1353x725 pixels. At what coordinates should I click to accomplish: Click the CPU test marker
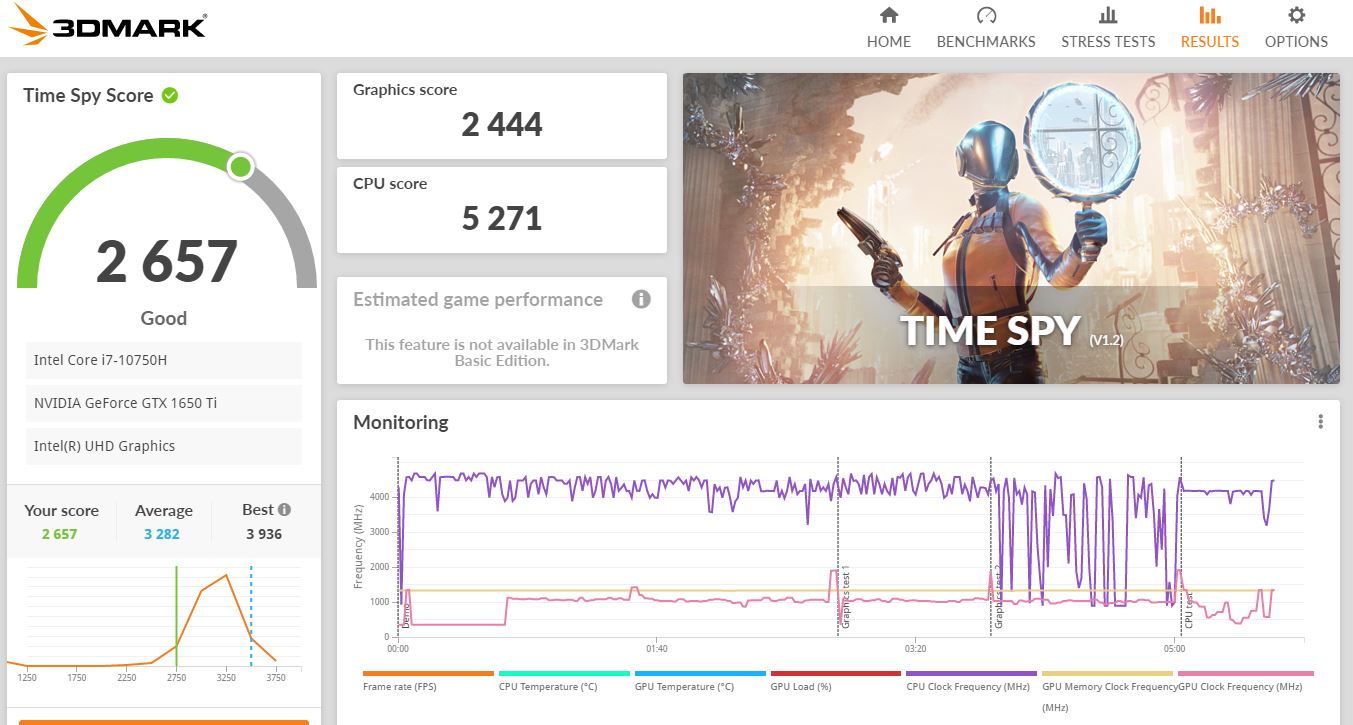click(x=1189, y=610)
